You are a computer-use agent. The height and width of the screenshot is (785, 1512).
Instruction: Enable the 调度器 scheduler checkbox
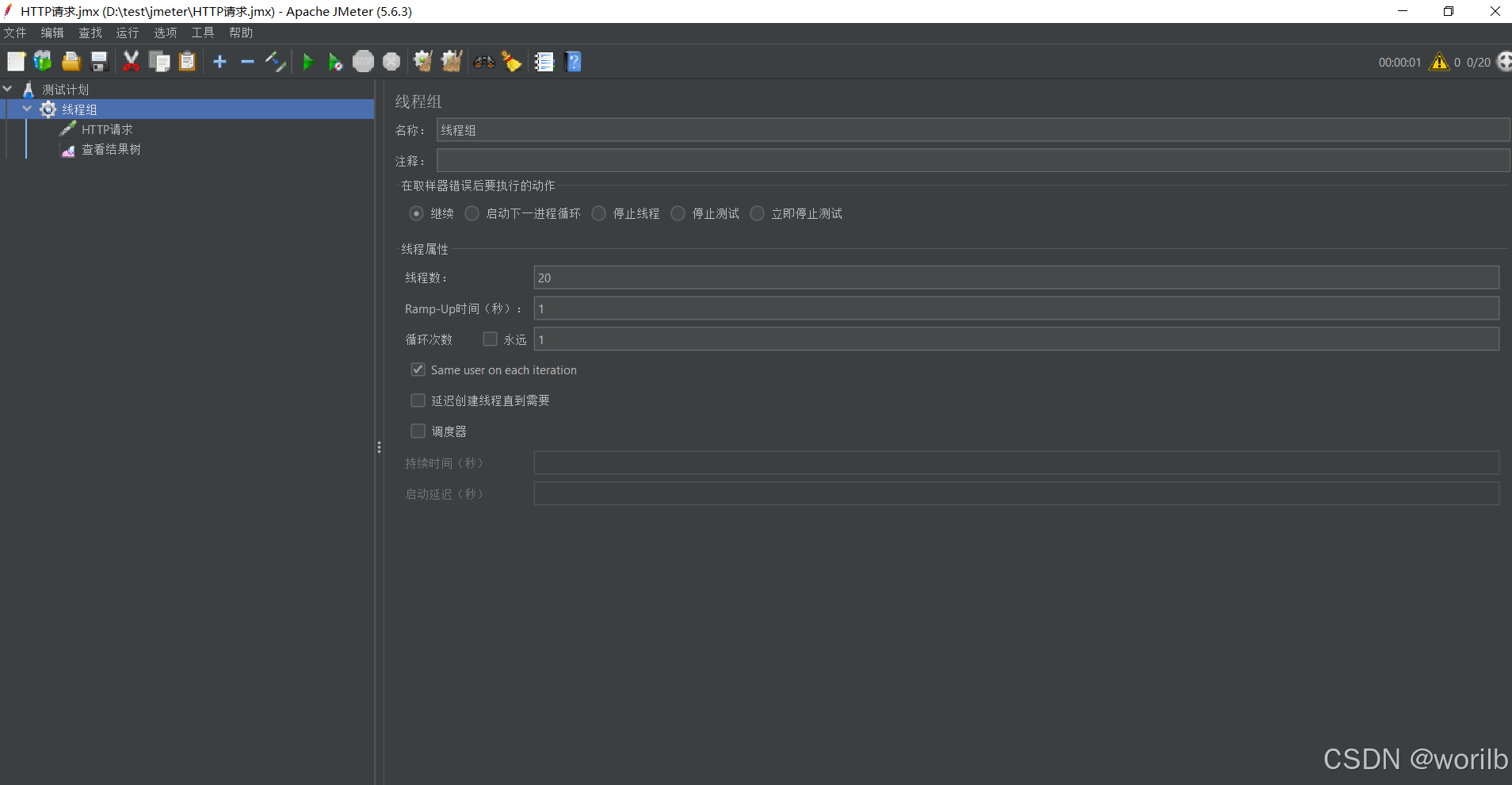[418, 431]
